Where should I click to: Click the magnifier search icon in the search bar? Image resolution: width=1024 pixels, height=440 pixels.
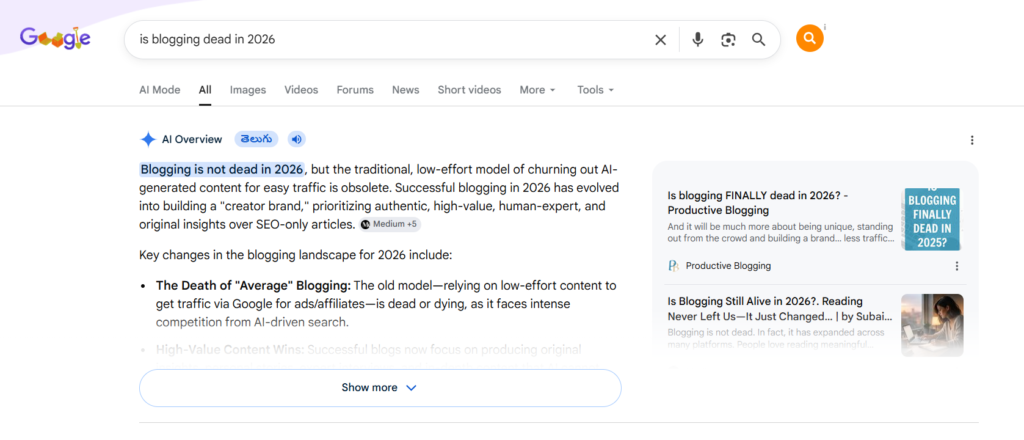(x=758, y=40)
